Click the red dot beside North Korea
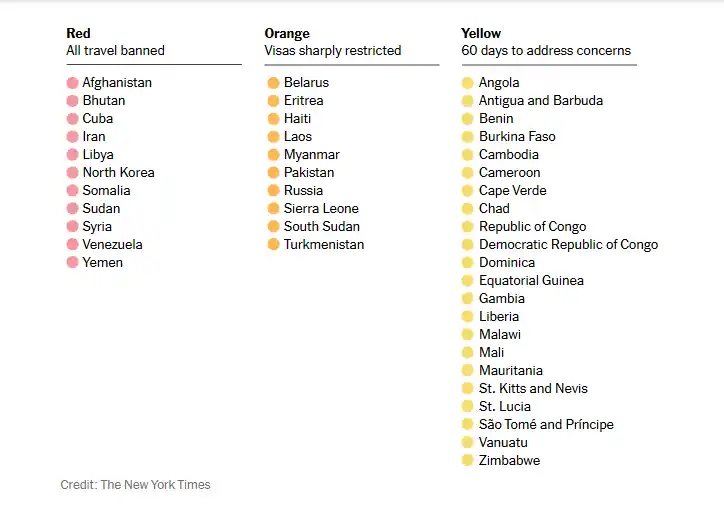The height and width of the screenshot is (515, 724). tap(72, 173)
